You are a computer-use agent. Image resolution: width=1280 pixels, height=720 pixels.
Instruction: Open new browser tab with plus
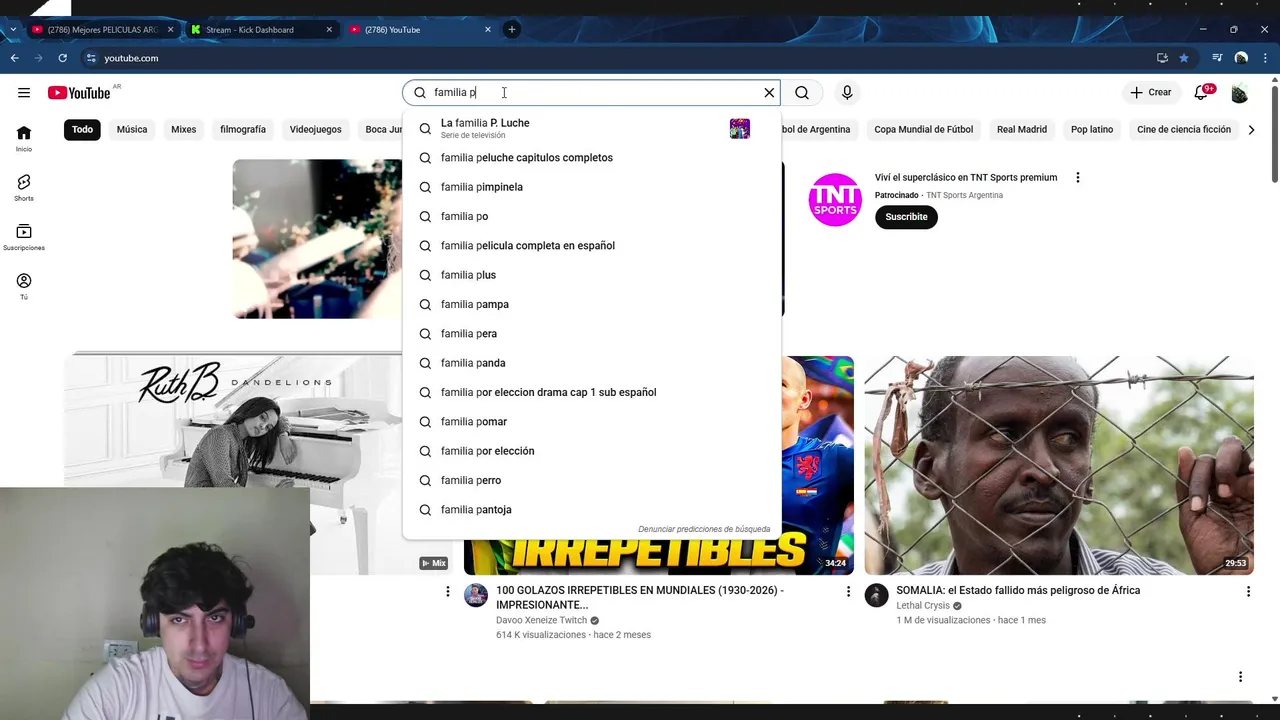(511, 29)
